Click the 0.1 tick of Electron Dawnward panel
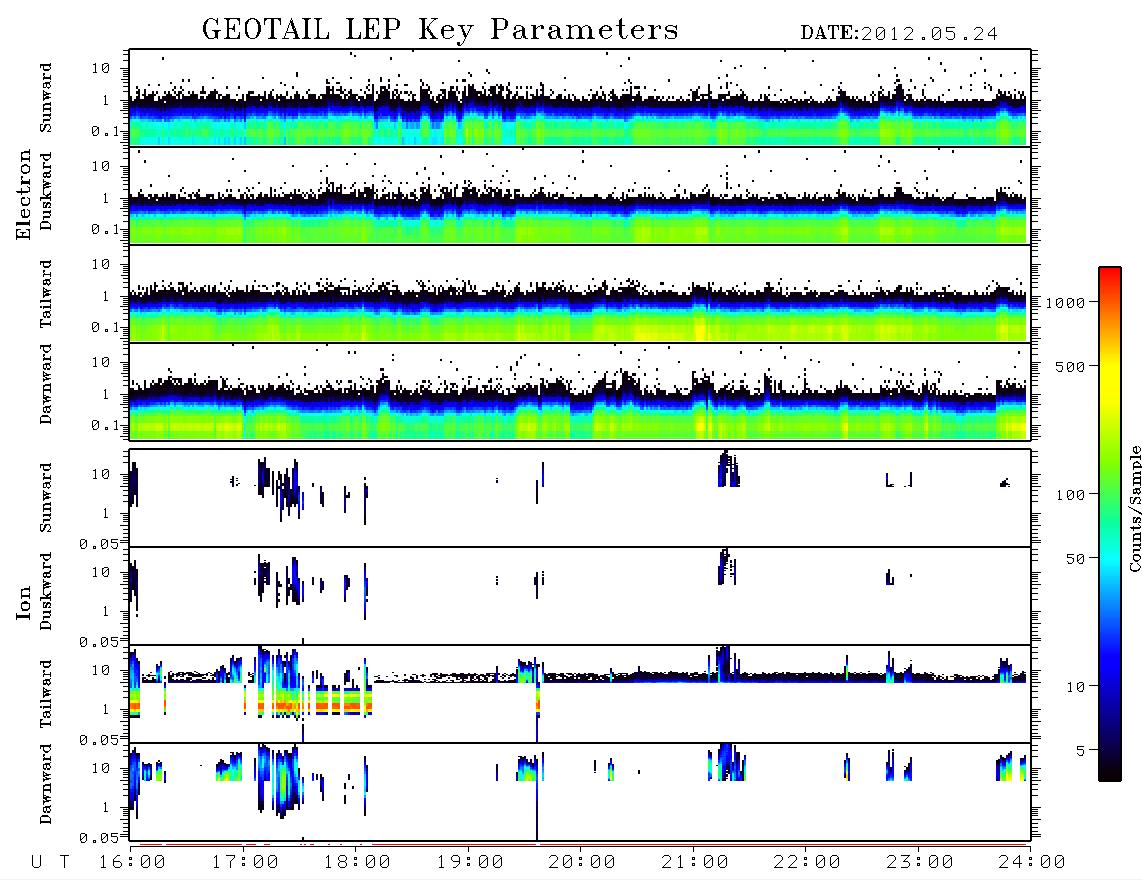The width and height of the screenshot is (1142, 880). [x=105, y=425]
